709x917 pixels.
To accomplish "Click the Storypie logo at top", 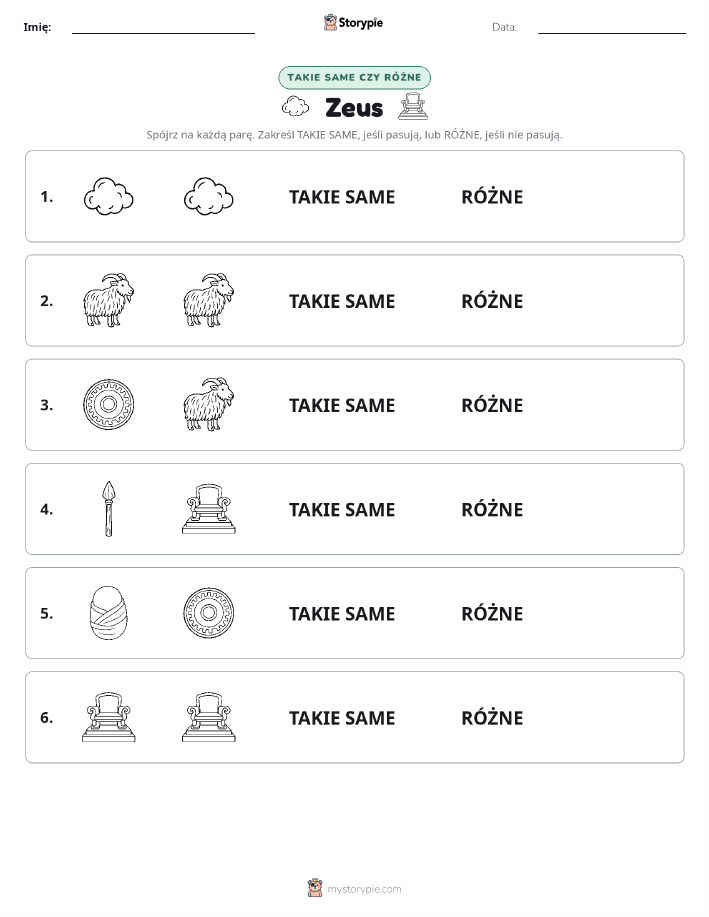I will point(353,23).
